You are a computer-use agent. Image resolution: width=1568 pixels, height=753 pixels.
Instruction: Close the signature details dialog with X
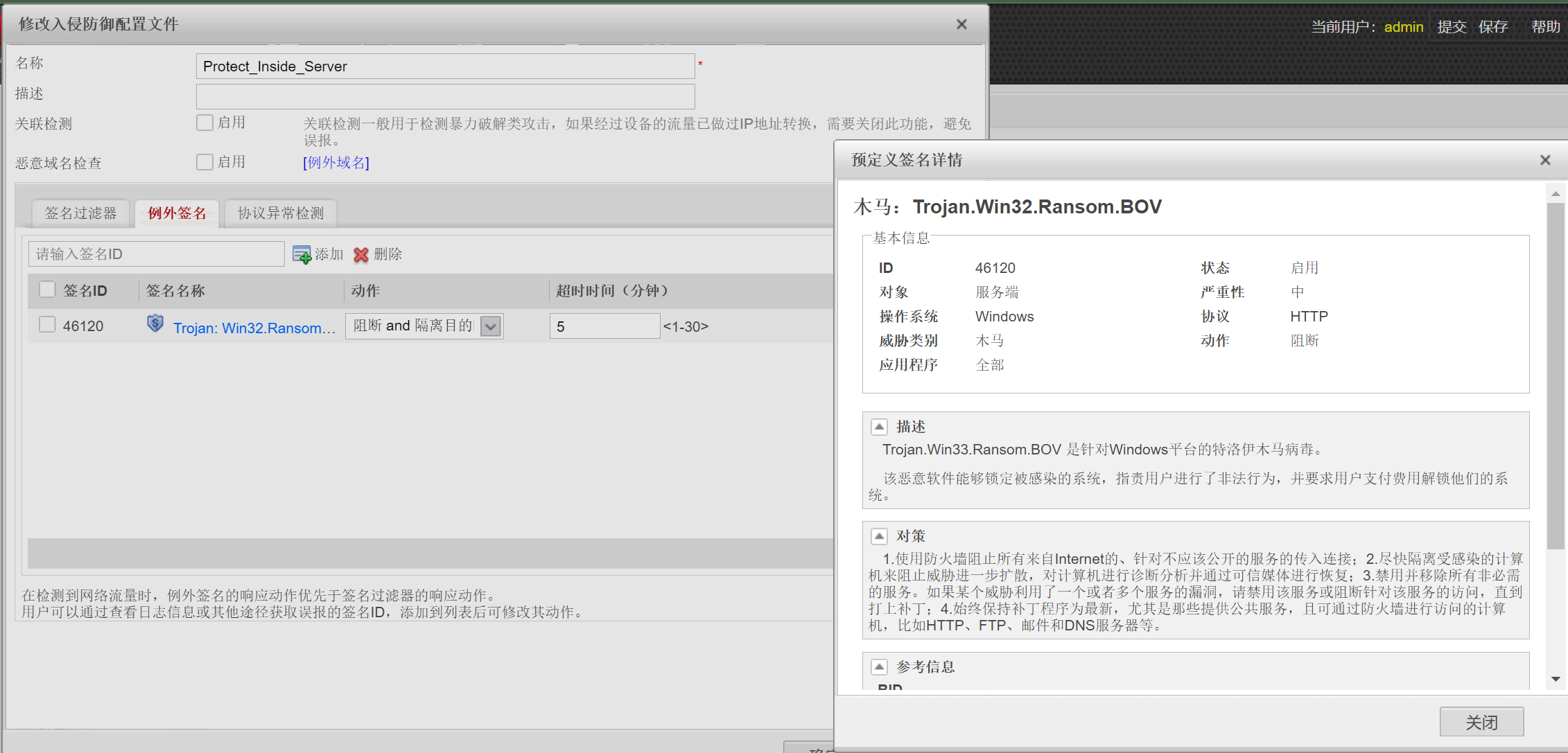(1545, 160)
